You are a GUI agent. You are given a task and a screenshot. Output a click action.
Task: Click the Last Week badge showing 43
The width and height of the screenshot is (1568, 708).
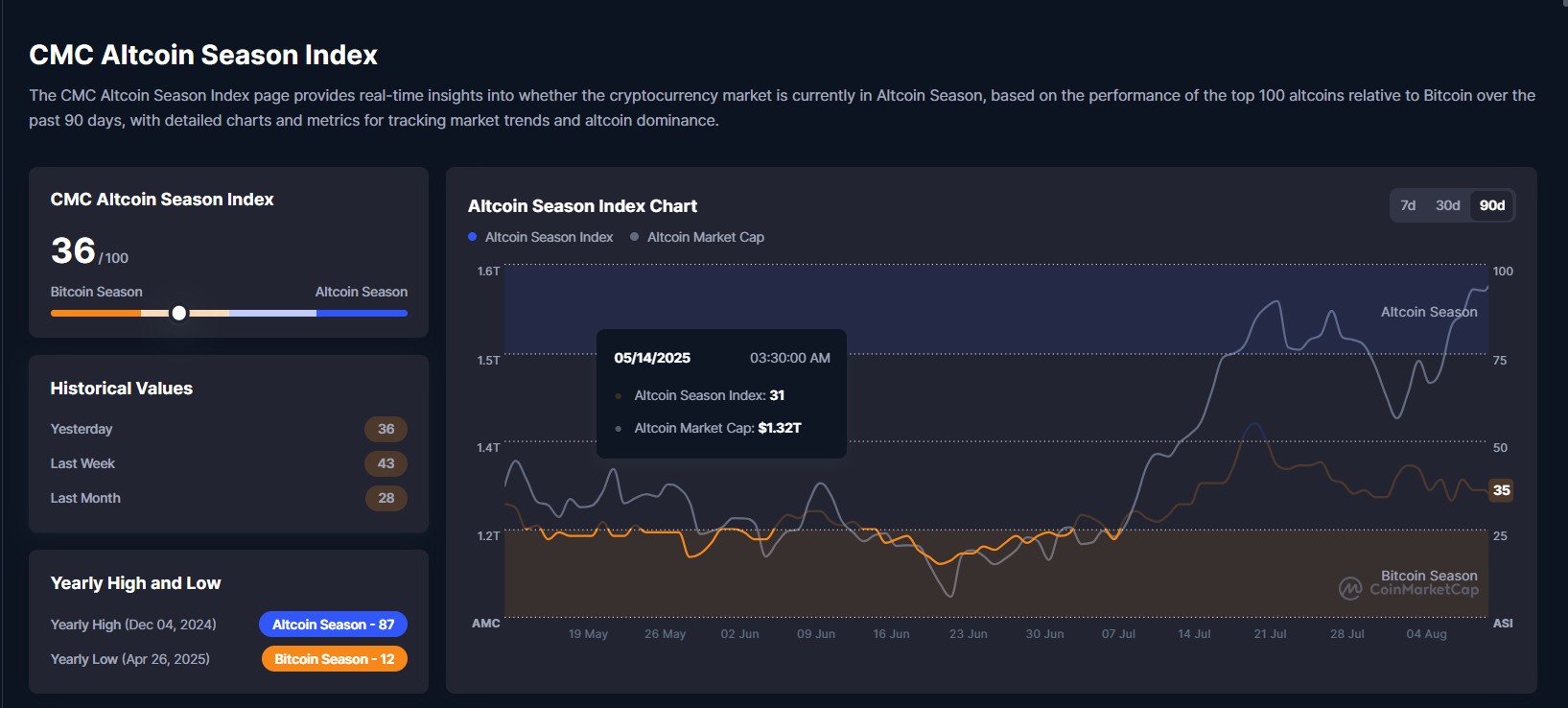click(386, 463)
